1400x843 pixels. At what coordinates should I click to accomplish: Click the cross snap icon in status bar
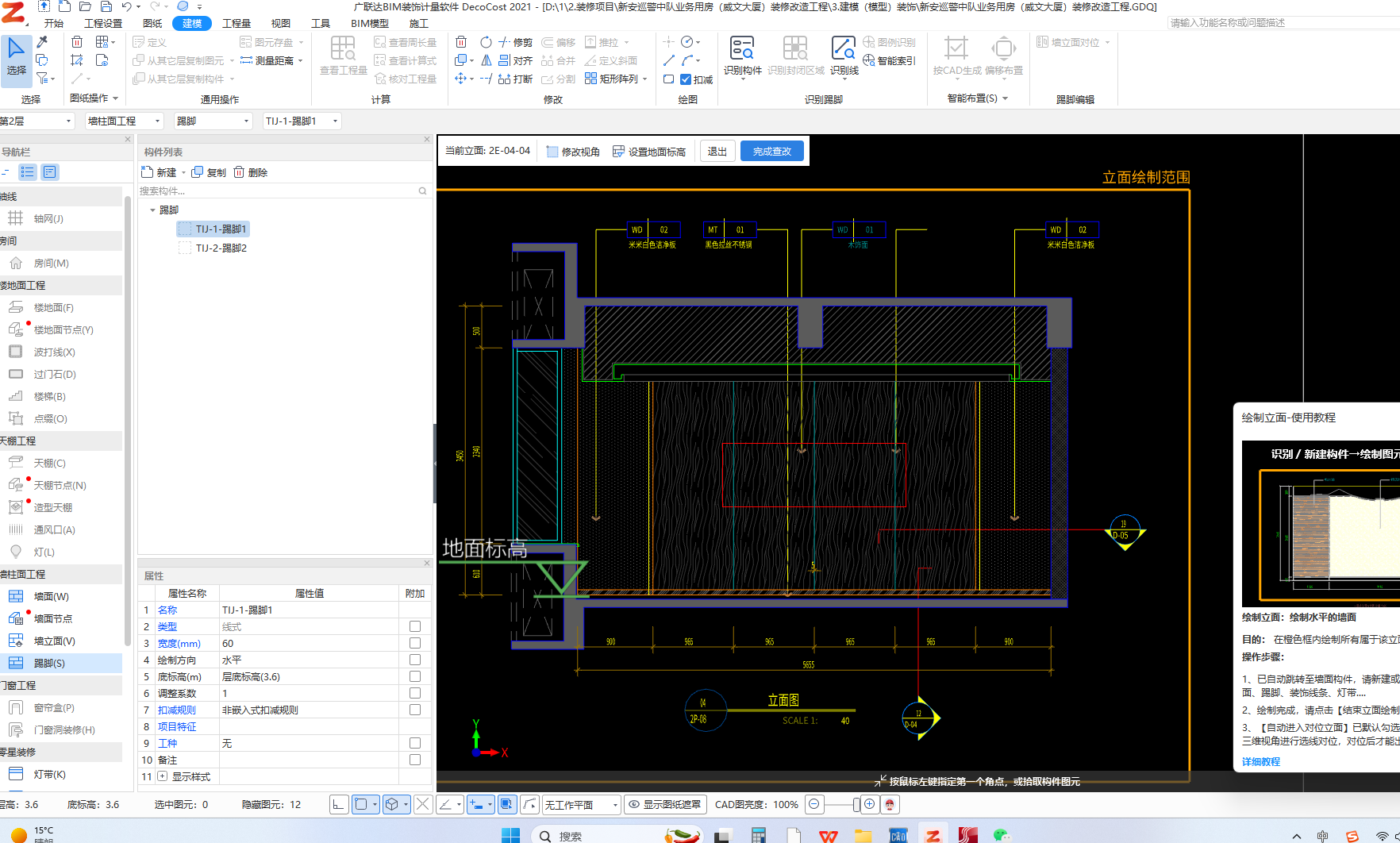click(x=423, y=804)
